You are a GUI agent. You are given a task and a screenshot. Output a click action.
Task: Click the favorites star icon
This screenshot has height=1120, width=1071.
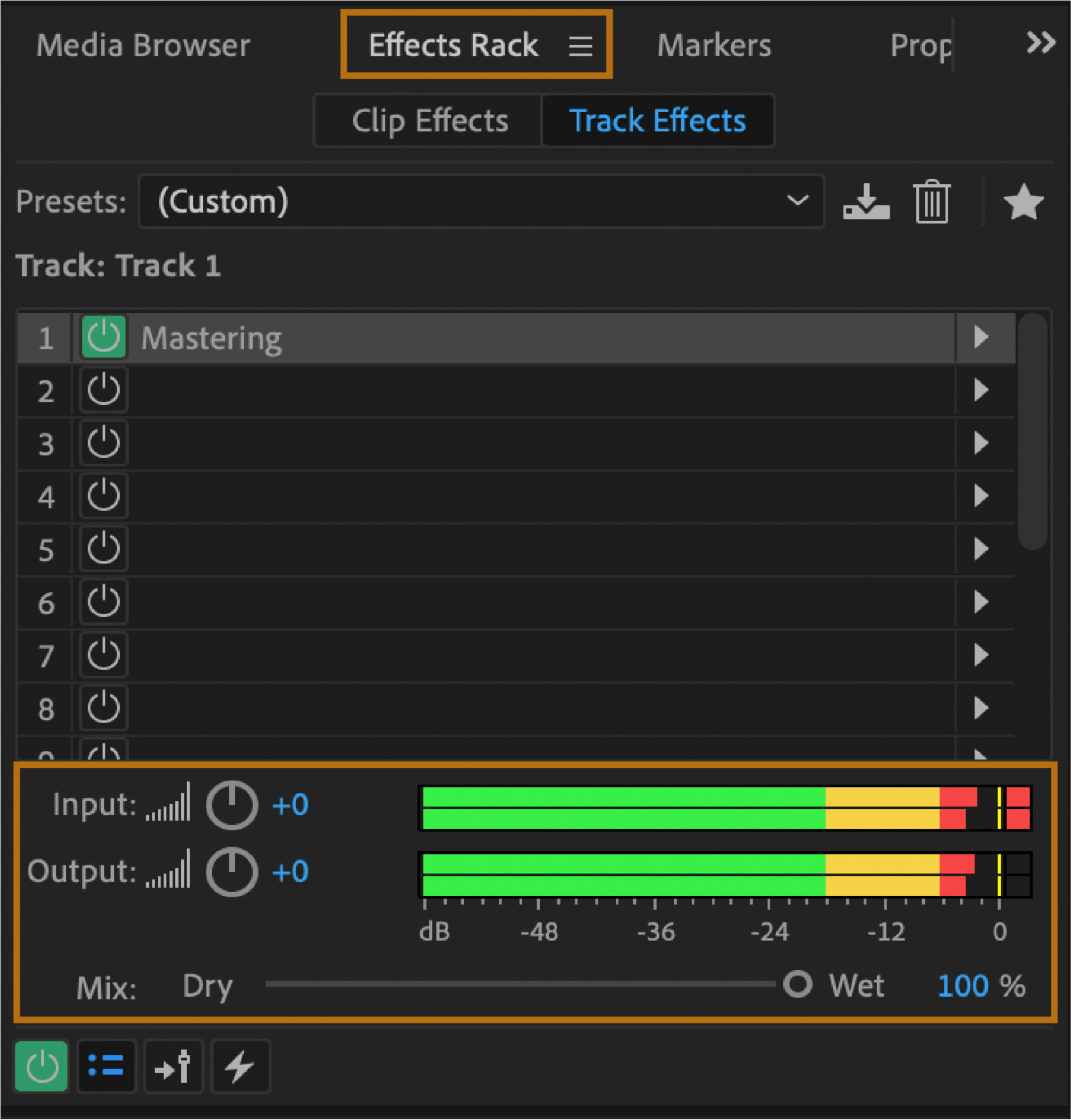[1023, 201]
